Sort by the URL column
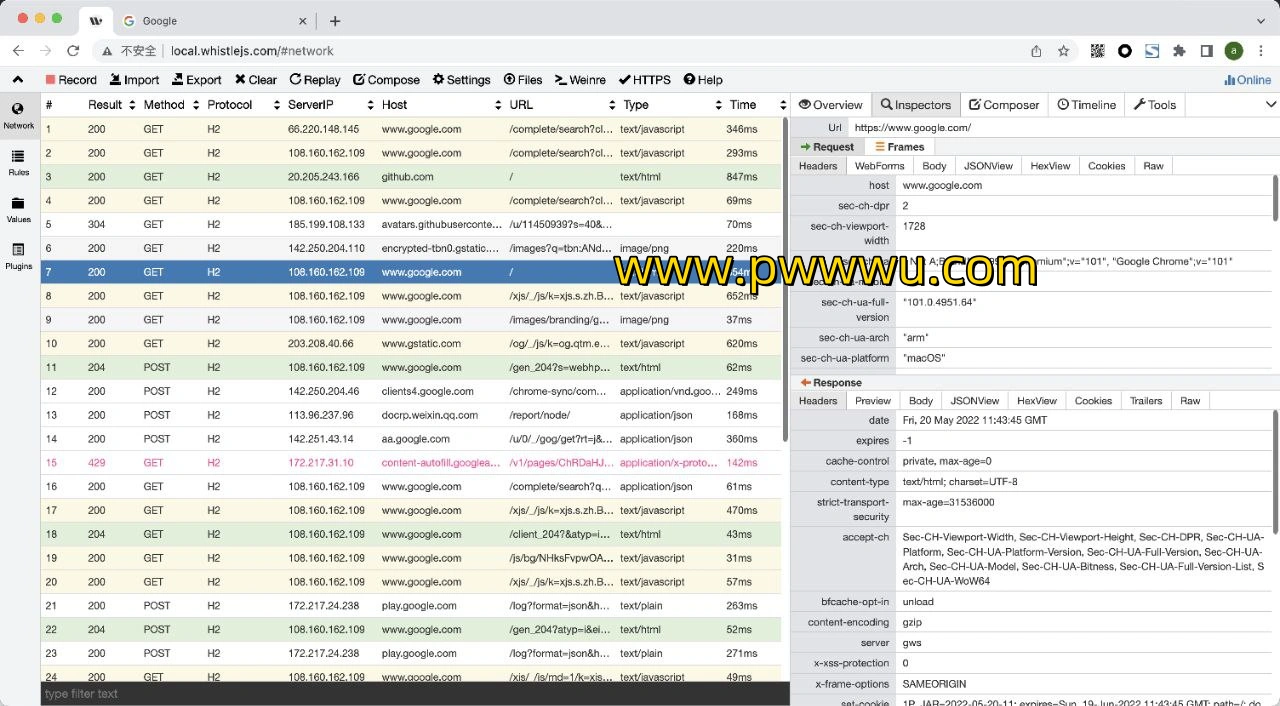This screenshot has width=1280, height=706. [x=561, y=105]
